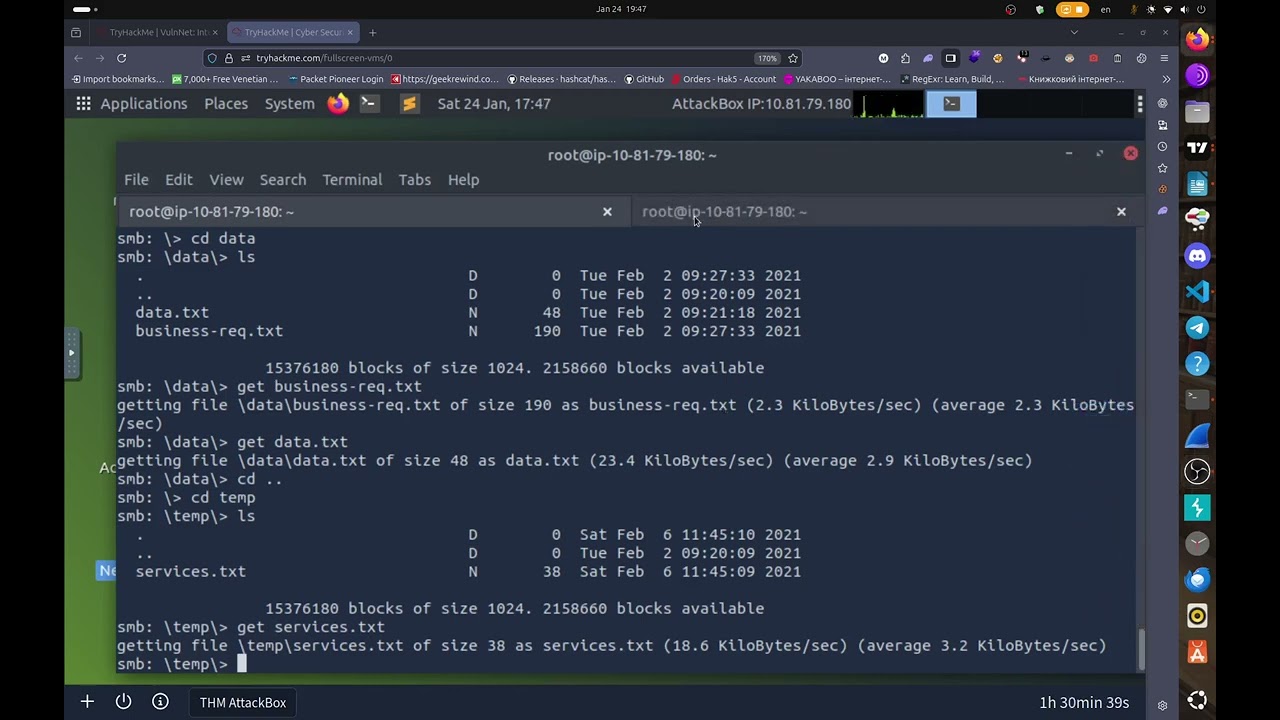
Task: Open Orders - Hak5 - Account bookmark
Action: [724, 79]
